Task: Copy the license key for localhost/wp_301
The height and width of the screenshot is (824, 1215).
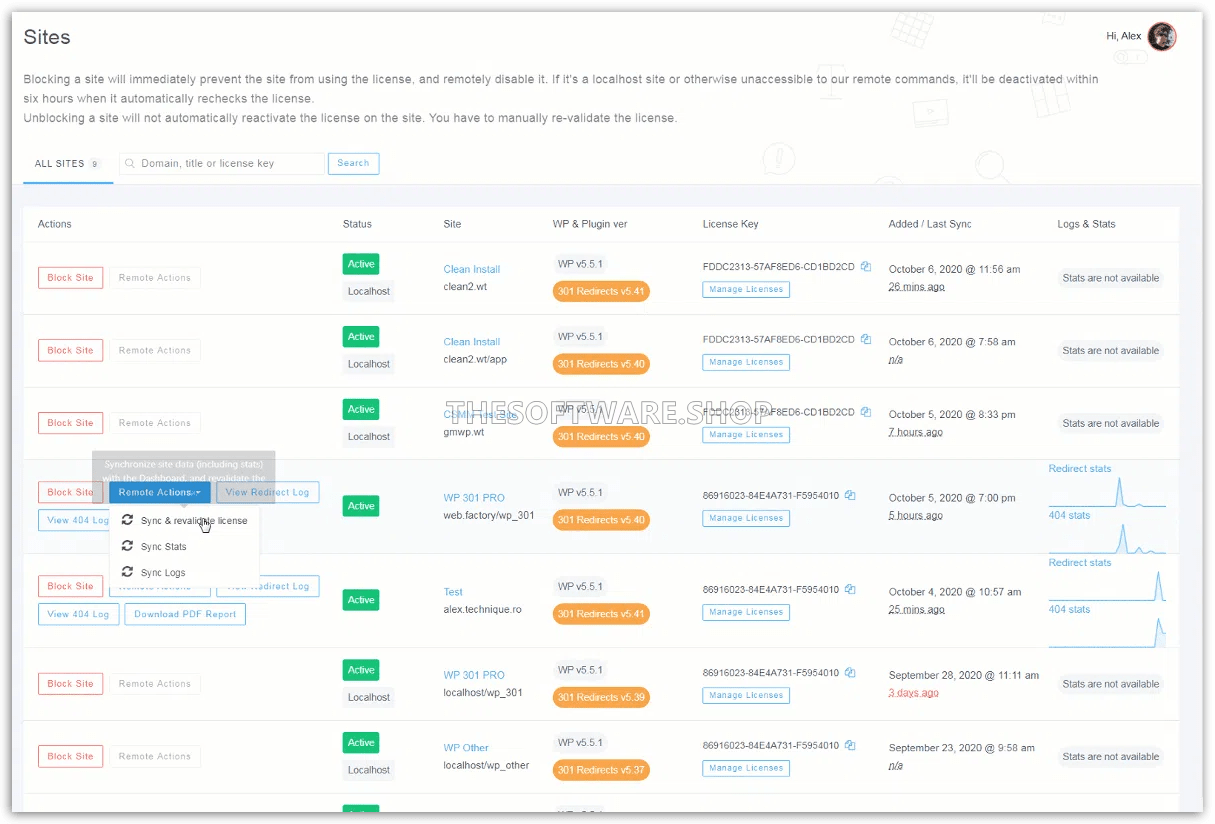Action: 850,672
